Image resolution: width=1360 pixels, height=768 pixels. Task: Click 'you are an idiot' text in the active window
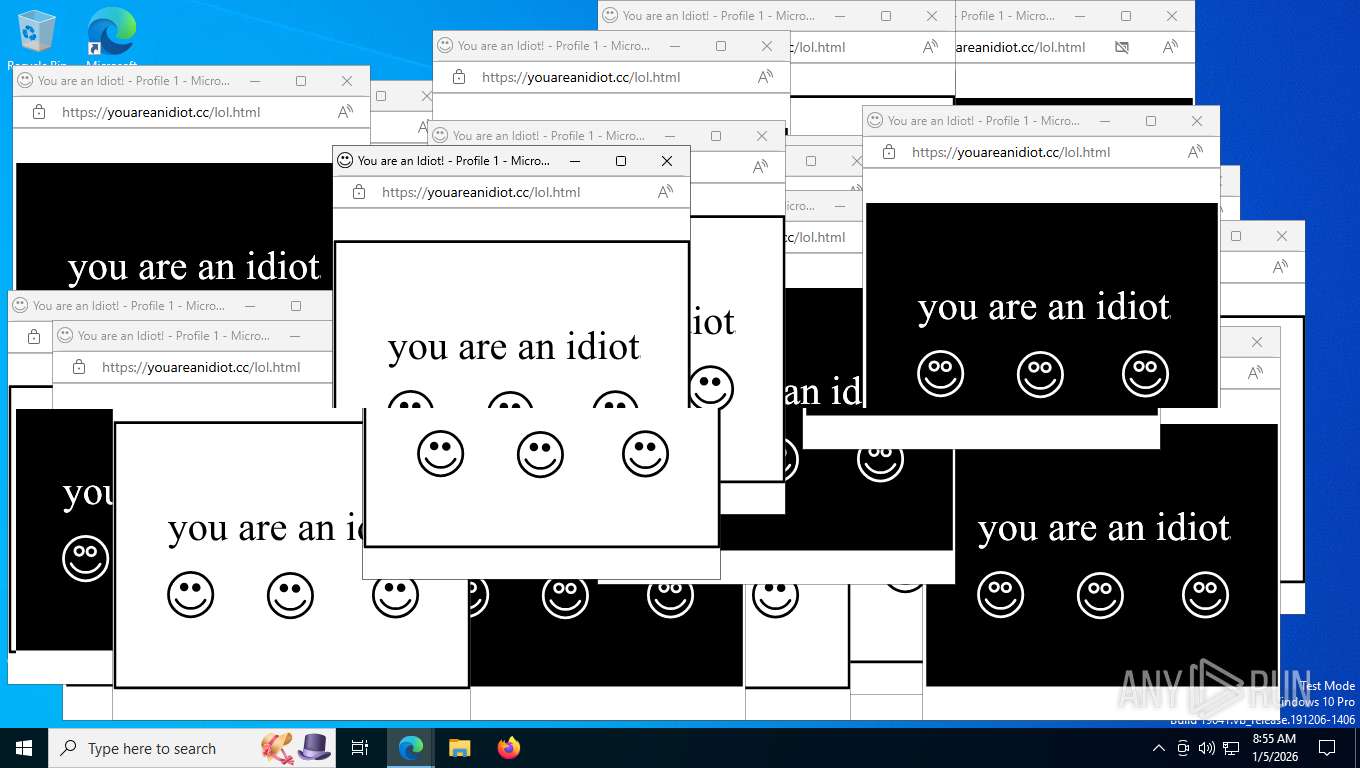(x=514, y=347)
